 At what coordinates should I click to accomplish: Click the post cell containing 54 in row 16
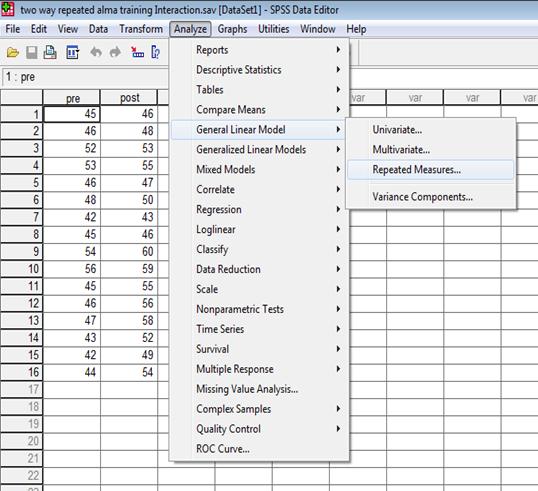[129, 372]
